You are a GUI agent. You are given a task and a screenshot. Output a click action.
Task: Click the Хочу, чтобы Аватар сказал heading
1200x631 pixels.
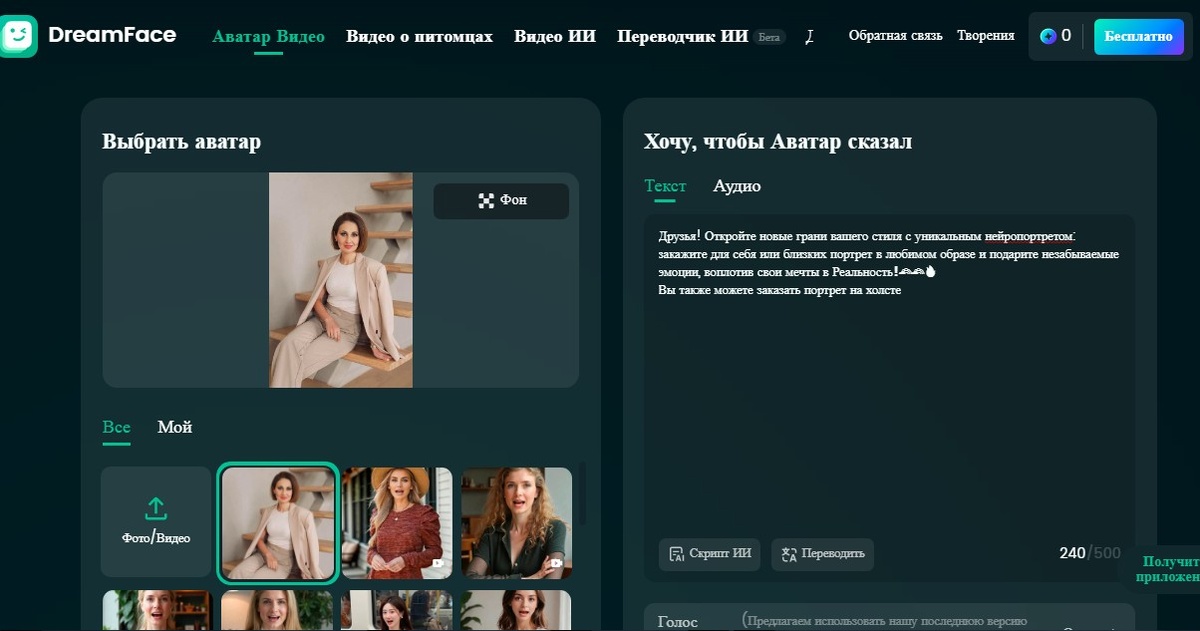click(778, 141)
